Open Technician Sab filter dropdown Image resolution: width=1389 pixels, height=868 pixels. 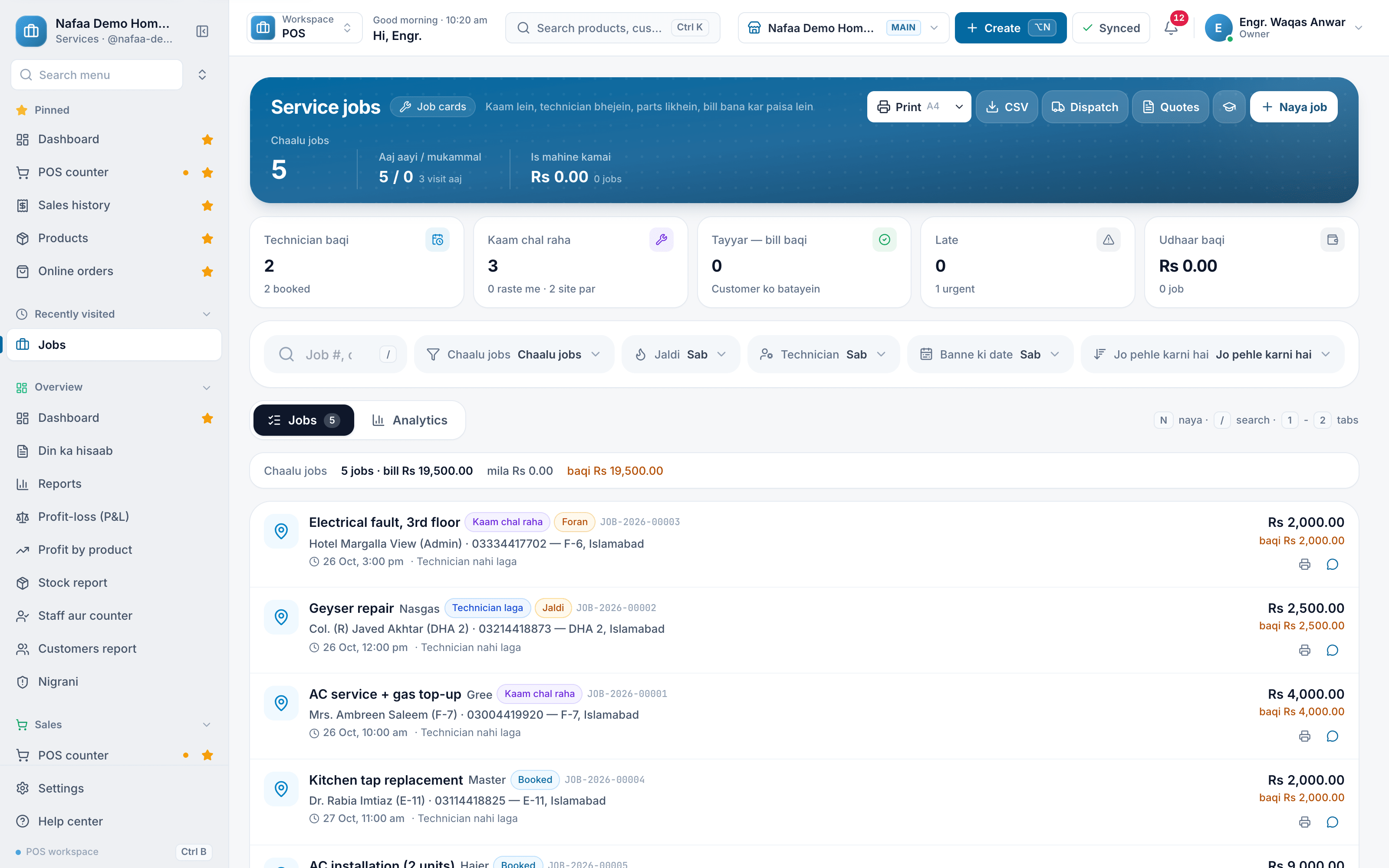coord(823,354)
